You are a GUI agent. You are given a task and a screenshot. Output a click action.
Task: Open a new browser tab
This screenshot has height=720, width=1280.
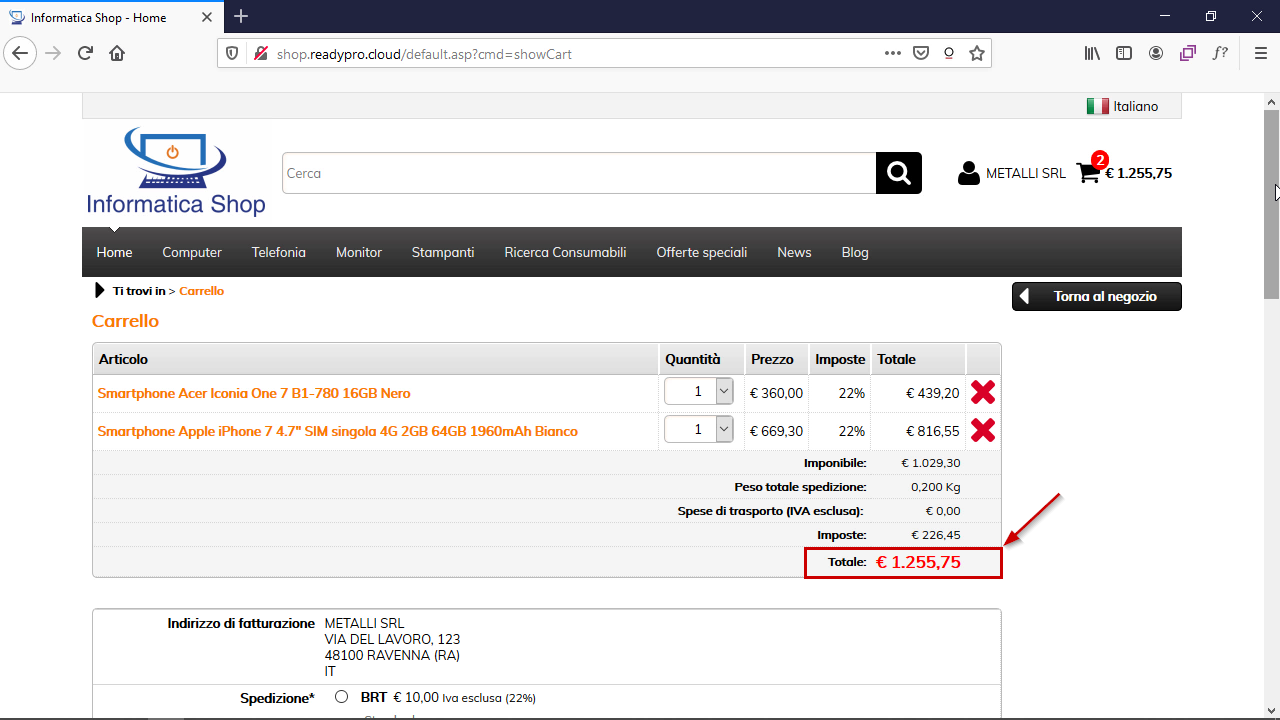click(x=241, y=16)
